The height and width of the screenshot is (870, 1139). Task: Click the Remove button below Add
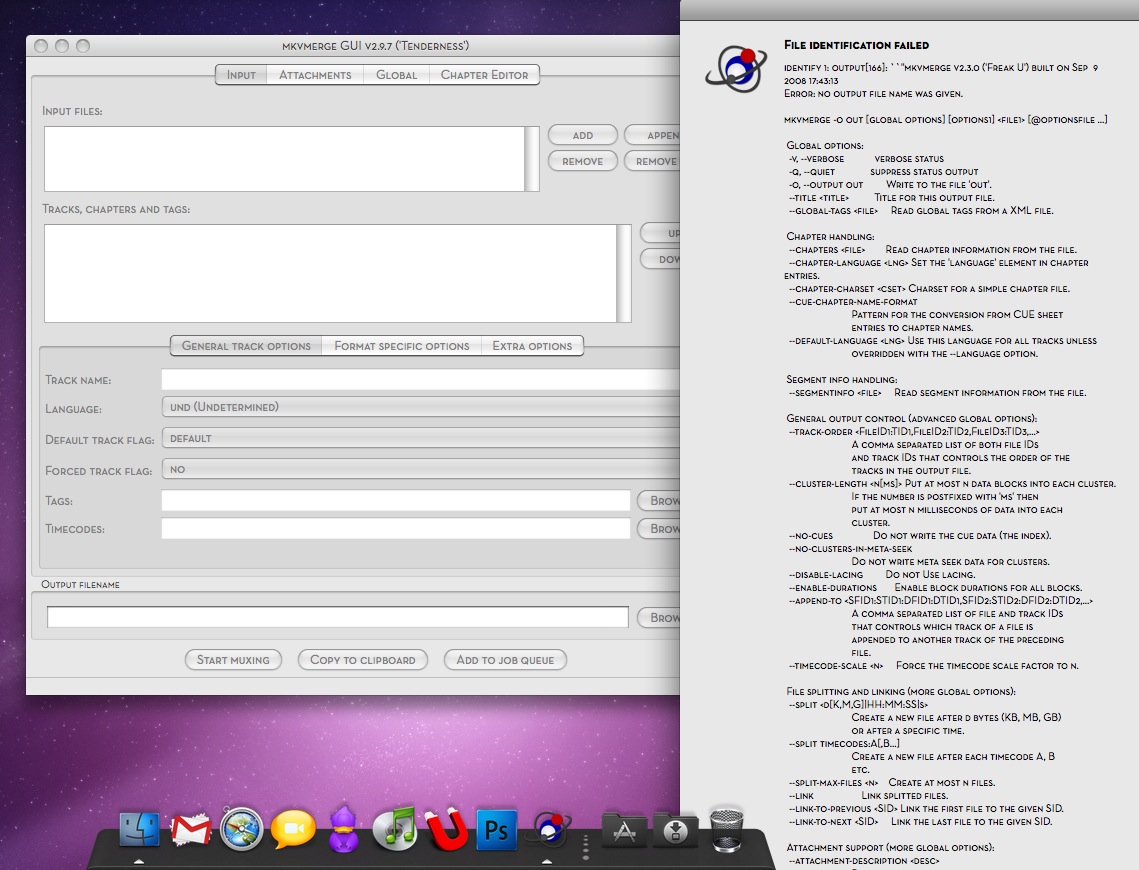pos(583,161)
